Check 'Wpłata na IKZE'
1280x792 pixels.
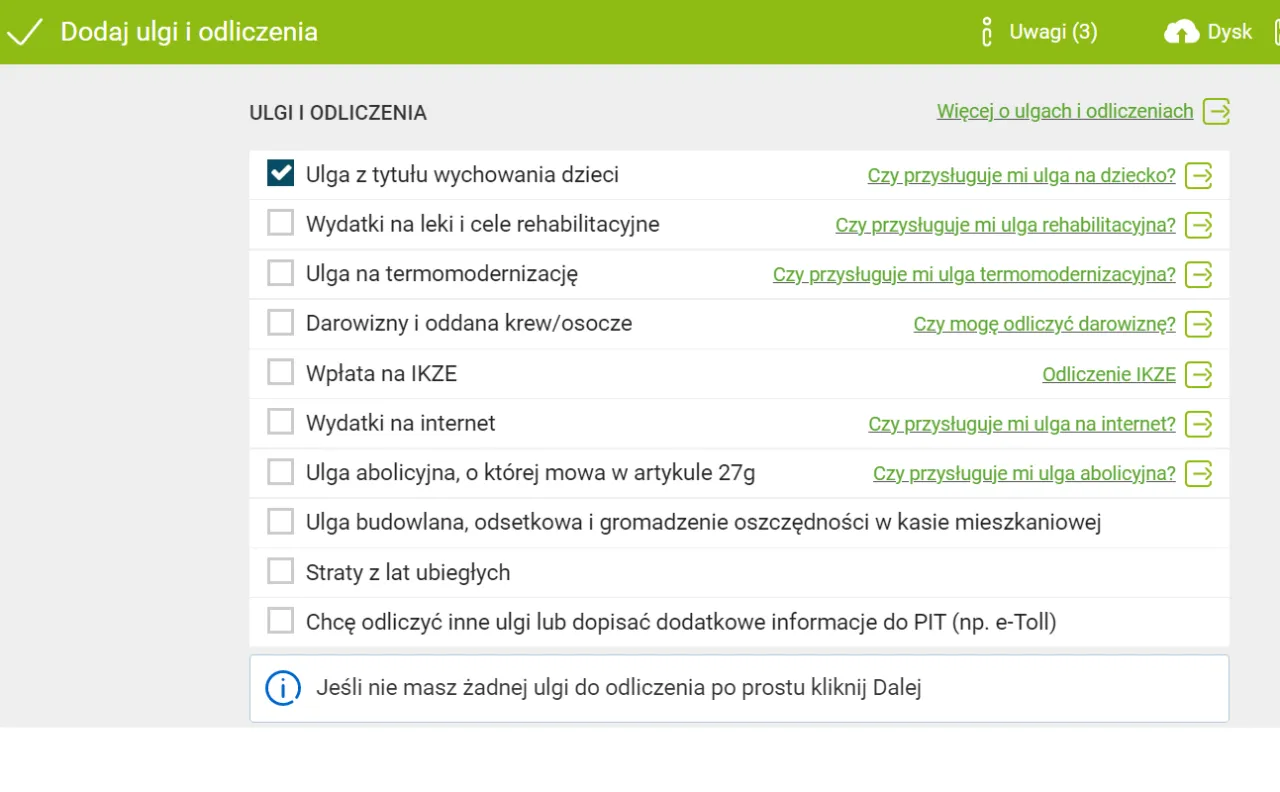(x=280, y=371)
